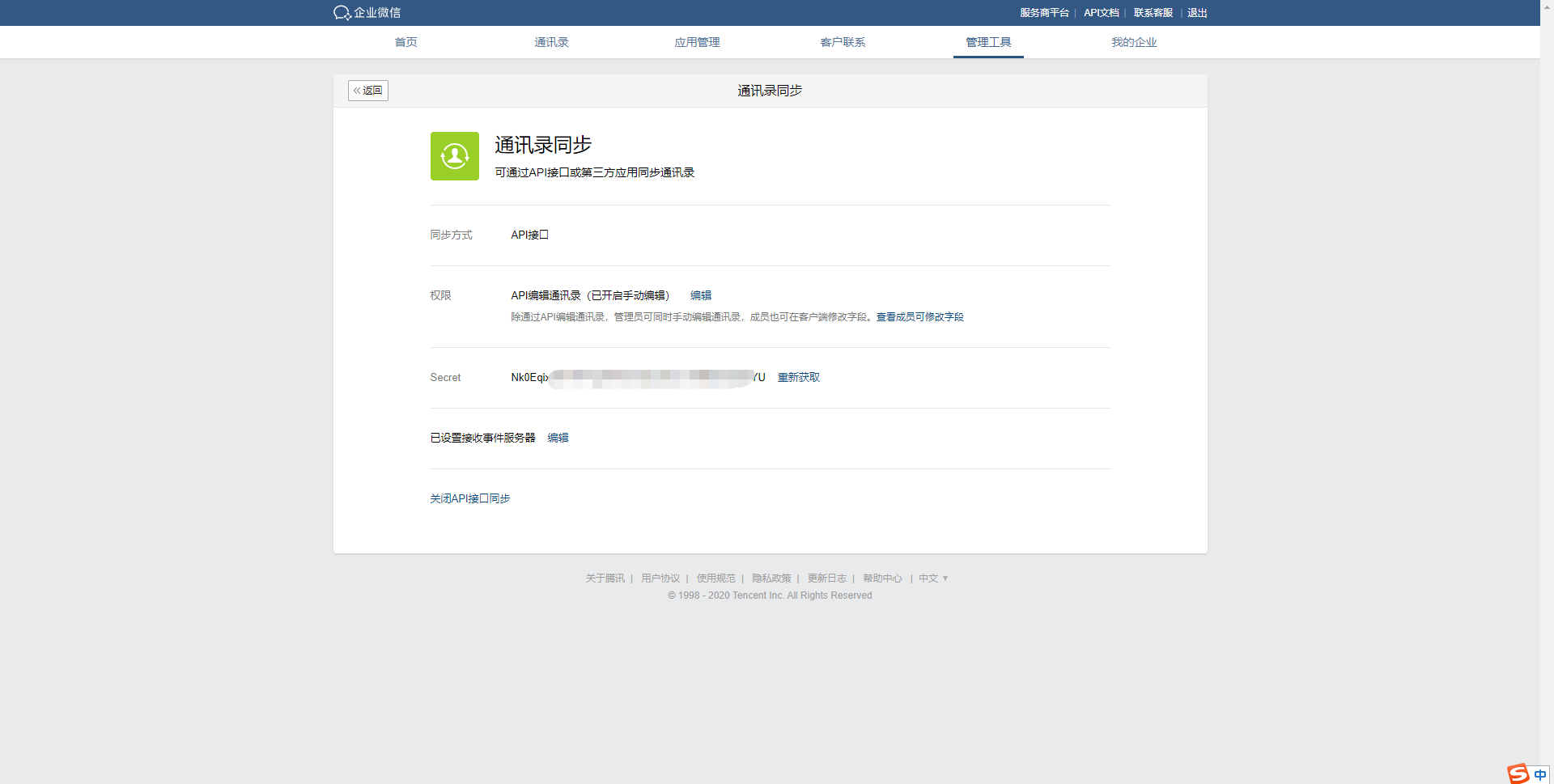Open the 帮助中心 footer link
1554x784 pixels.
882,578
